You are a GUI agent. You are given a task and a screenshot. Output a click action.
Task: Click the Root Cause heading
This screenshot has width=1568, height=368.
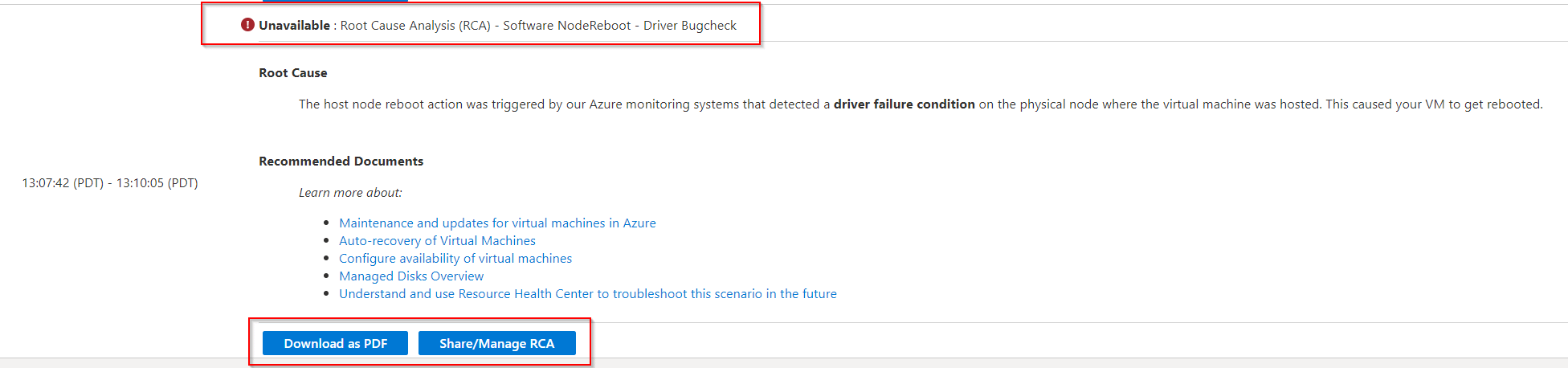292,73
